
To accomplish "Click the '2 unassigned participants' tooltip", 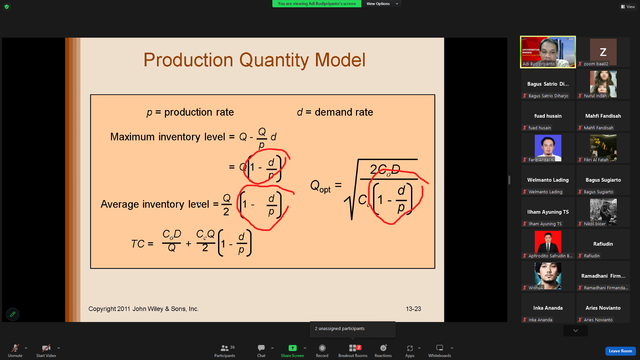I will pos(353,329).
